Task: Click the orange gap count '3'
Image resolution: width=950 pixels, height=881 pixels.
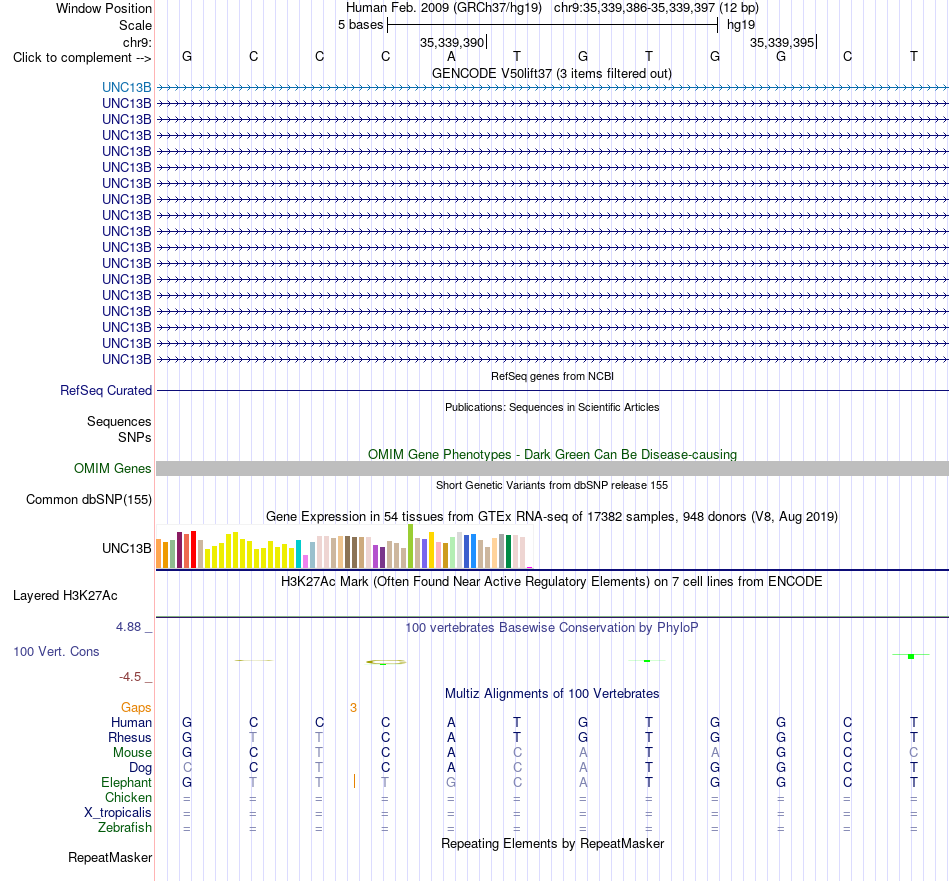Action: point(353,708)
